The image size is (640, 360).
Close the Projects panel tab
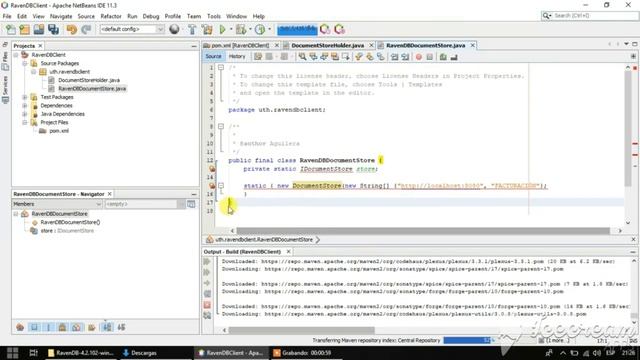point(40,46)
